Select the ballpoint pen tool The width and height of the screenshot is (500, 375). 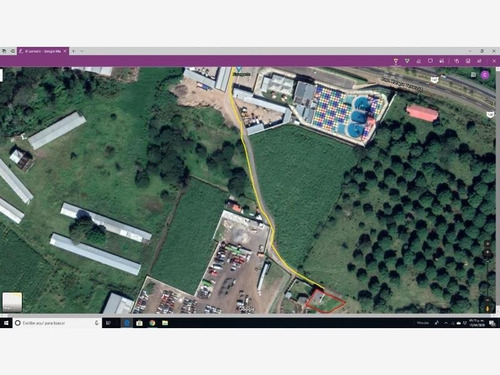coord(396,61)
